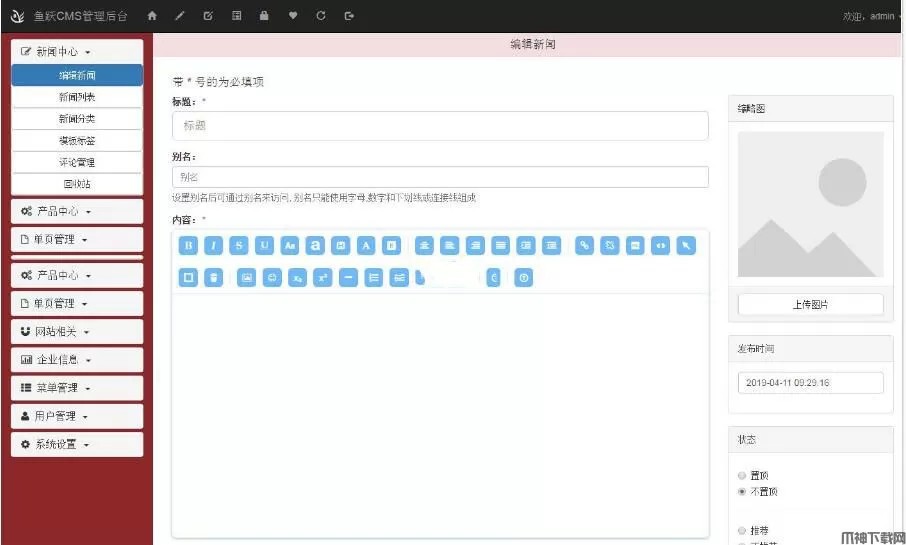Open the edit-square icon in top bar
This screenshot has width=906, height=545.
click(208, 16)
